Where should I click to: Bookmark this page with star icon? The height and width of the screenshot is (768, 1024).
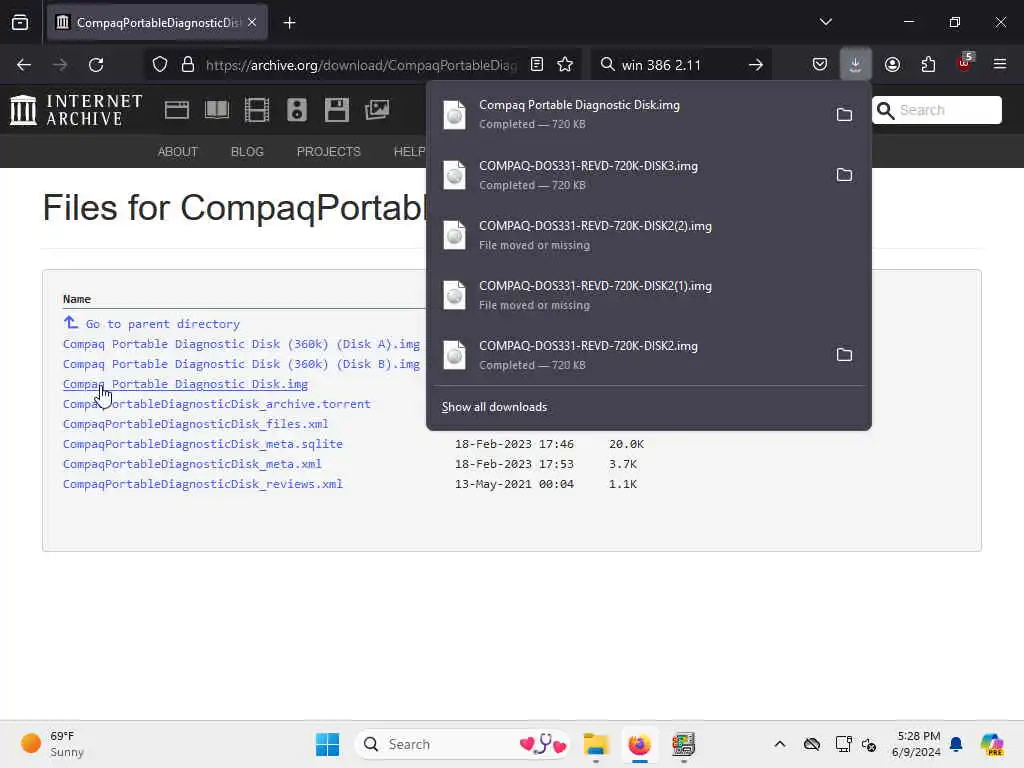pos(565,64)
